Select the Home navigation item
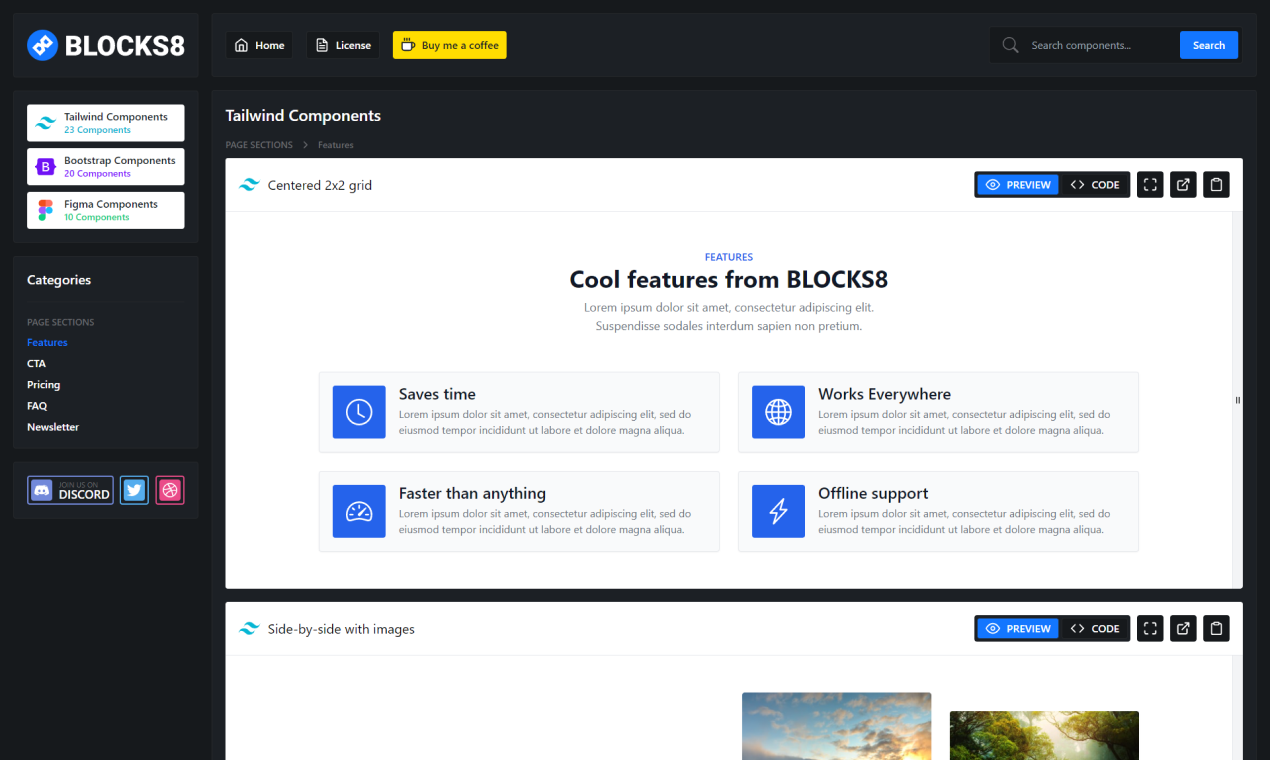Screen dimensions: 1270x760 pos(259,44)
